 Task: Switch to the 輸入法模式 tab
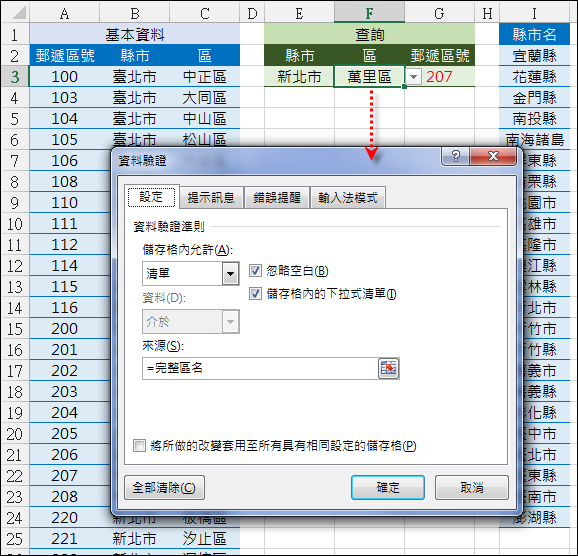pyautogui.click(x=348, y=198)
